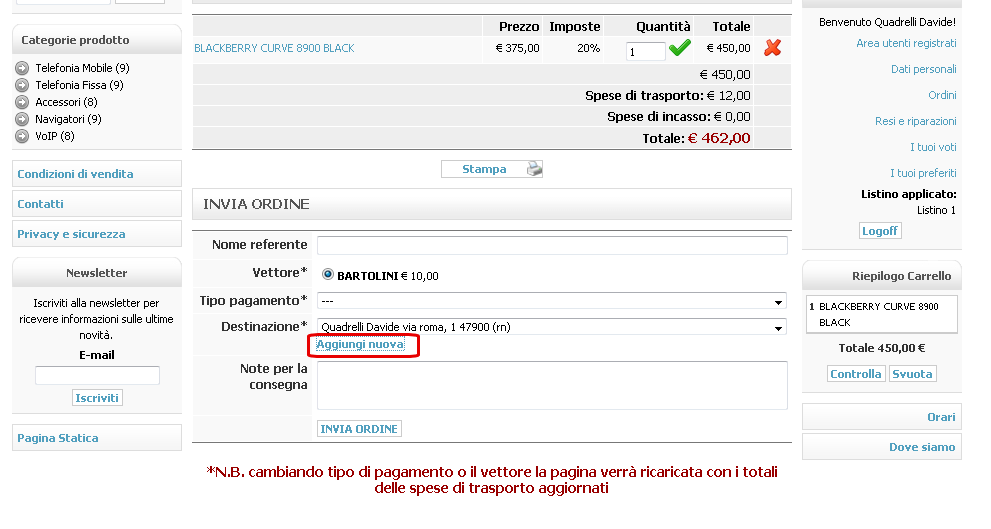
Task: Click Controlla cart button
Action: click(x=856, y=374)
